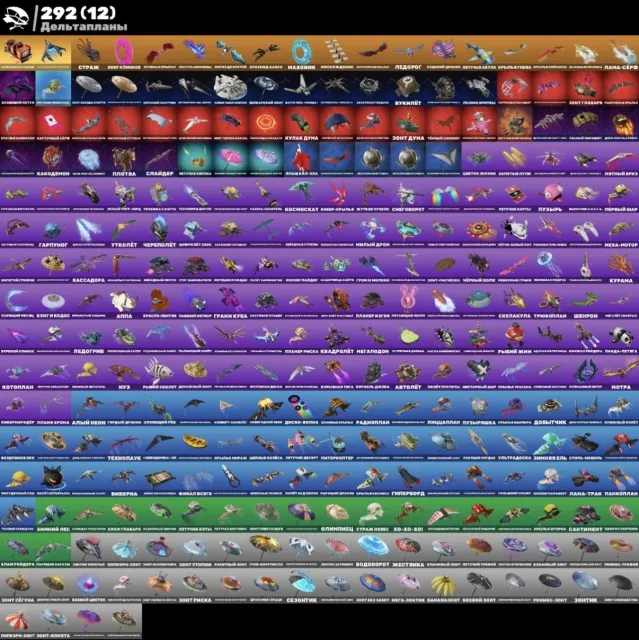Pick the ЖЕСТЯНКА umbrella
639x640 pixels.
click(408, 550)
